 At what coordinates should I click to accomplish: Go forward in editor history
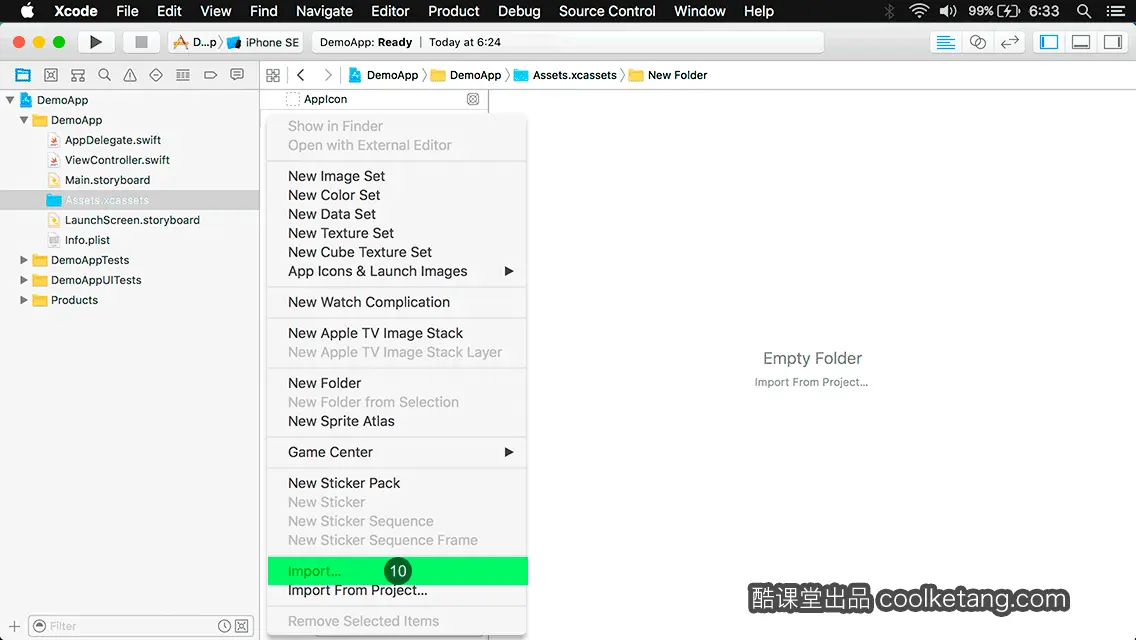click(327, 75)
